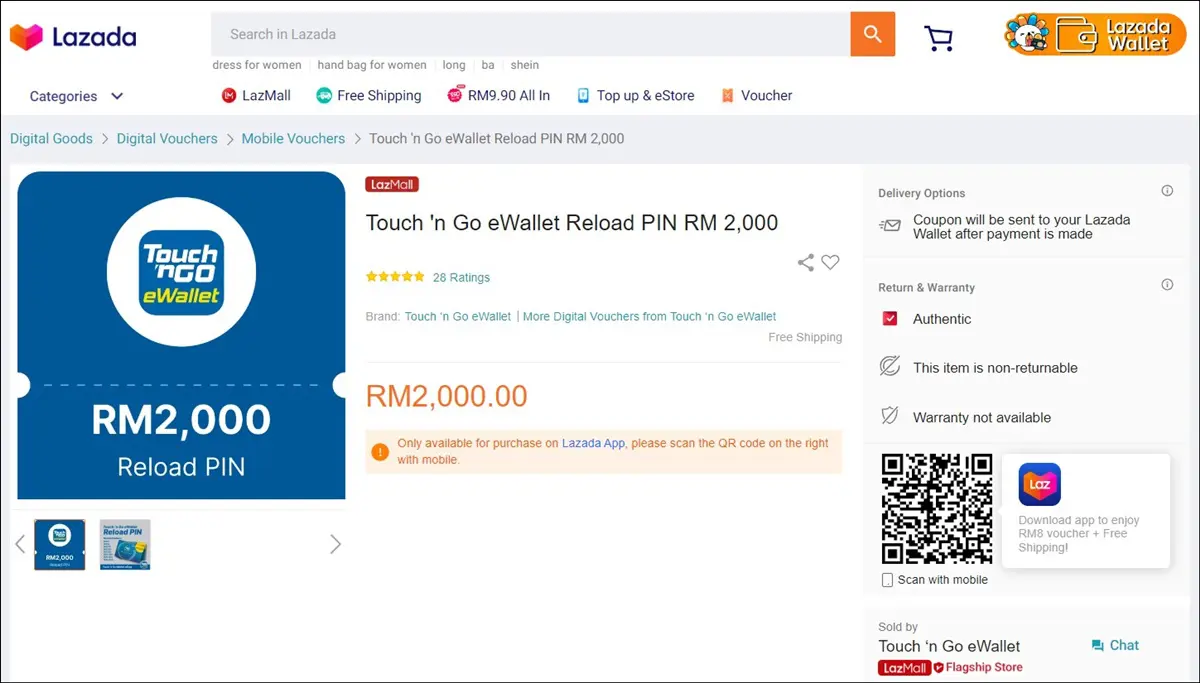The width and height of the screenshot is (1200, 683).
Task: Focus the Search in Lazada field
Action: pos(530,34)
